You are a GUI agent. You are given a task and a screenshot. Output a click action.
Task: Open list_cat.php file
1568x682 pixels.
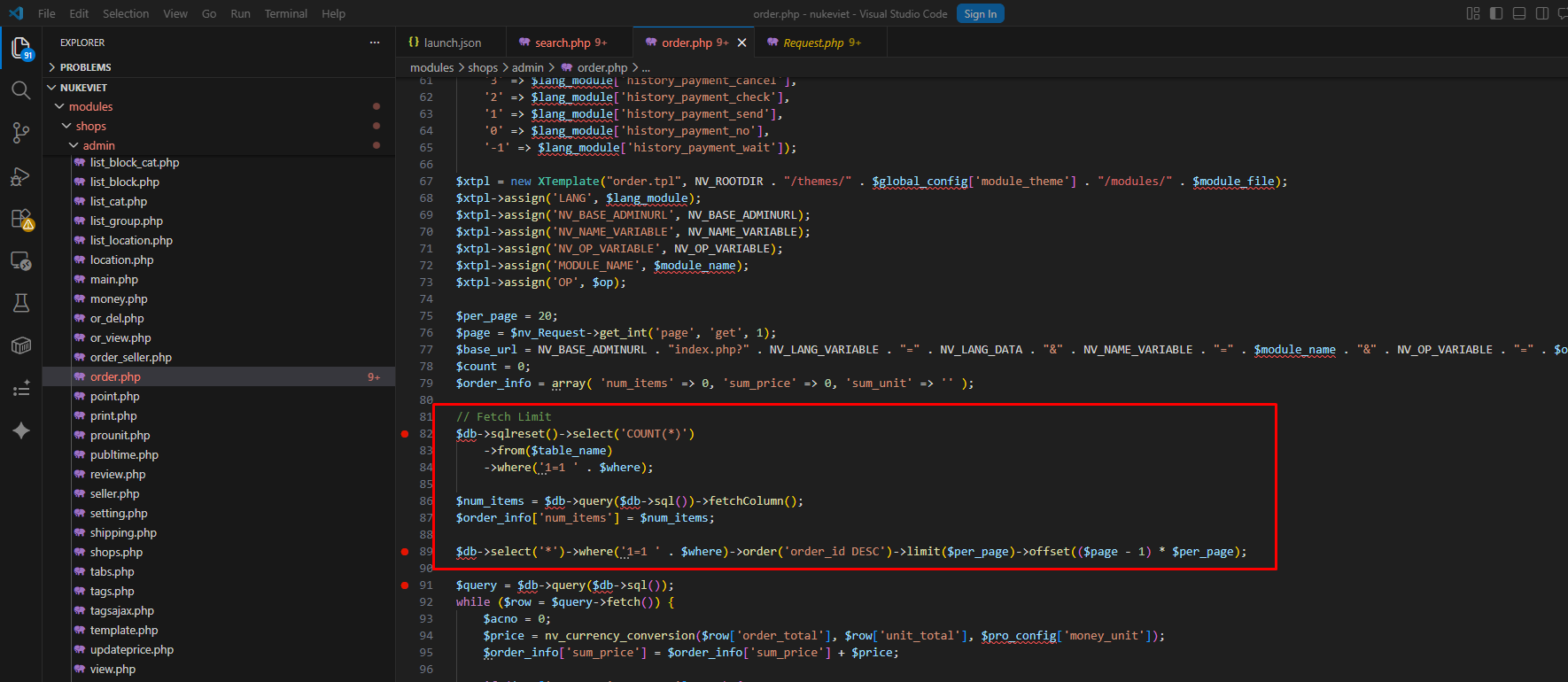pyautogui.click(x=219, y=202)
